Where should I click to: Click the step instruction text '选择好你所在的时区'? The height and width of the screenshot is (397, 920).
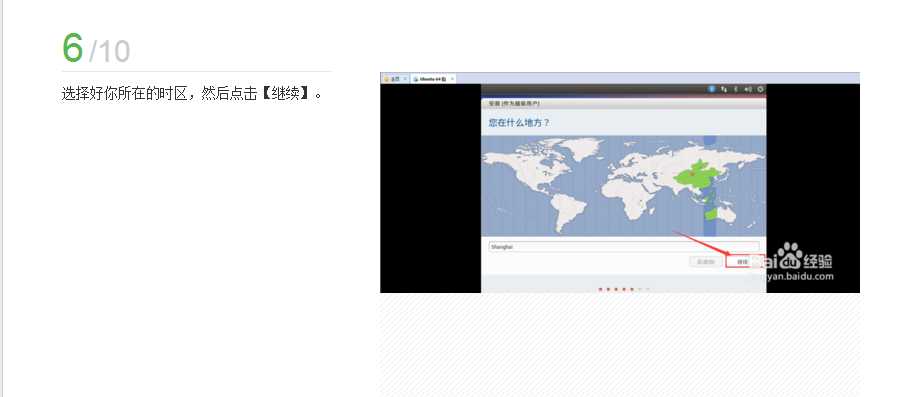click(123, 93)
